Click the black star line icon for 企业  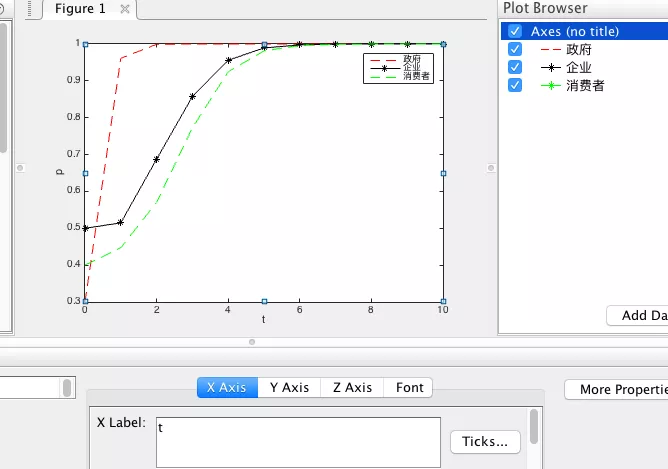pyautogui.click(x=550, y=67)
